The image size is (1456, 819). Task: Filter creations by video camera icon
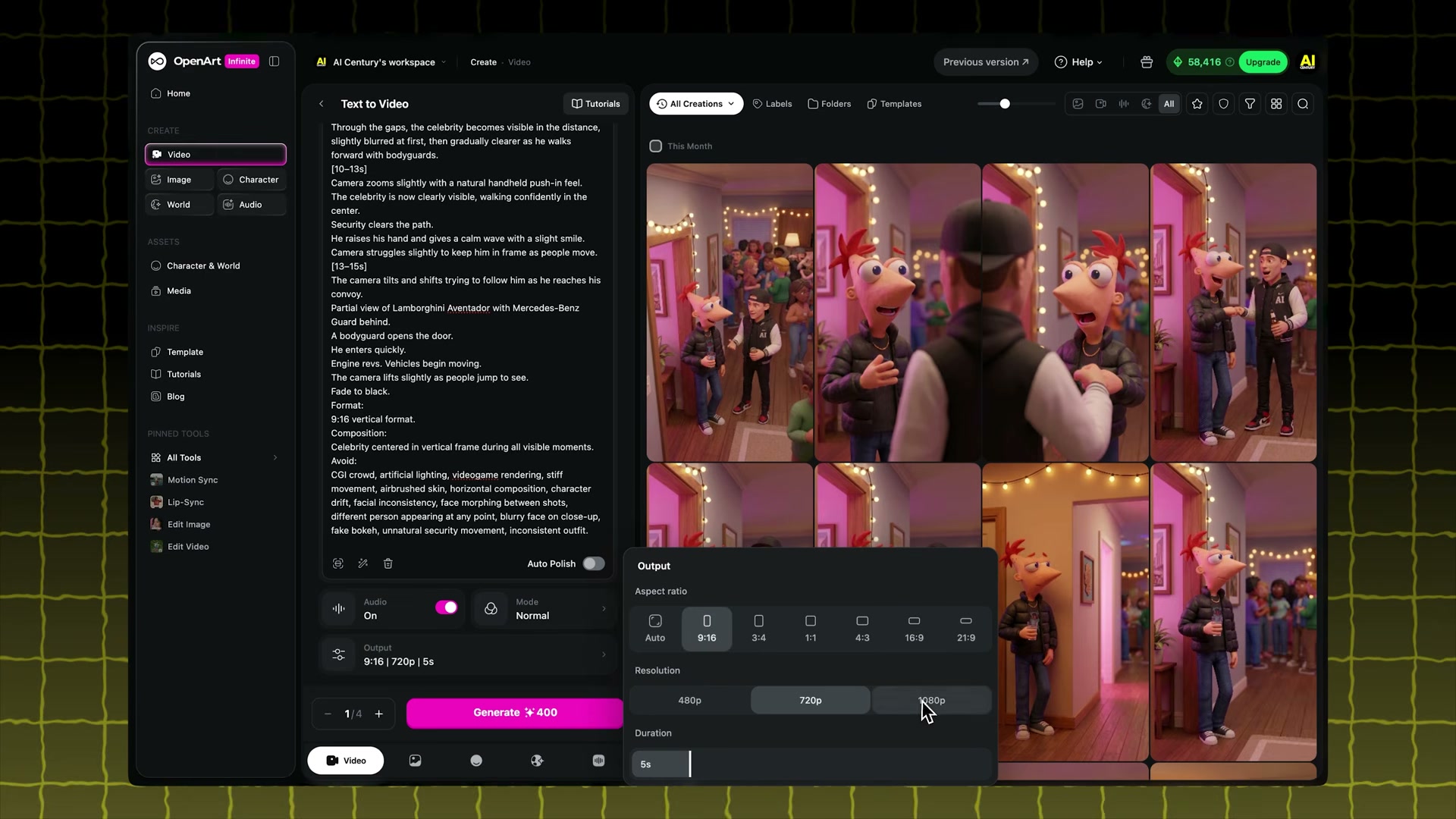[1100, 104]
